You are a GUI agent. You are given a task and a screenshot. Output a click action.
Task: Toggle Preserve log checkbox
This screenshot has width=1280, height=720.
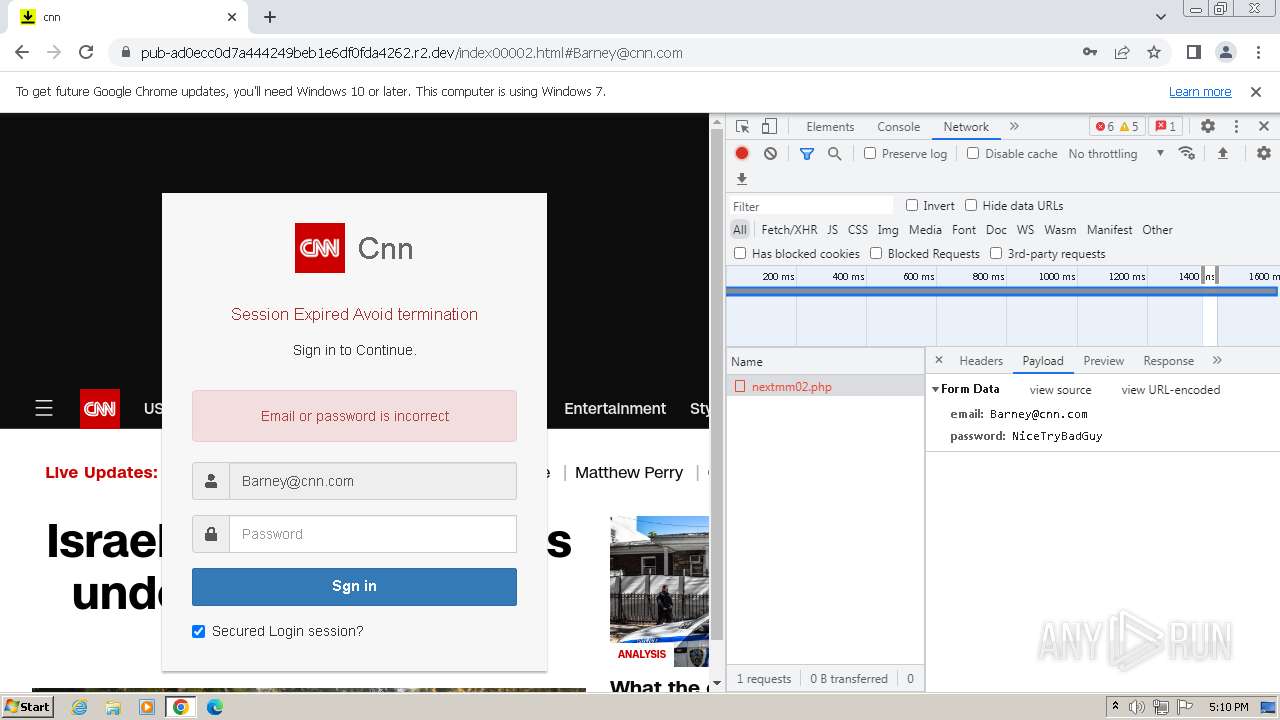click(870, 153)
